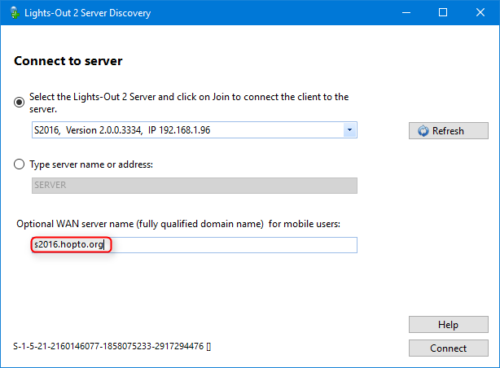Close the Server Discovery window
This screenshot has width=500, height=368.
coord(480,13)
